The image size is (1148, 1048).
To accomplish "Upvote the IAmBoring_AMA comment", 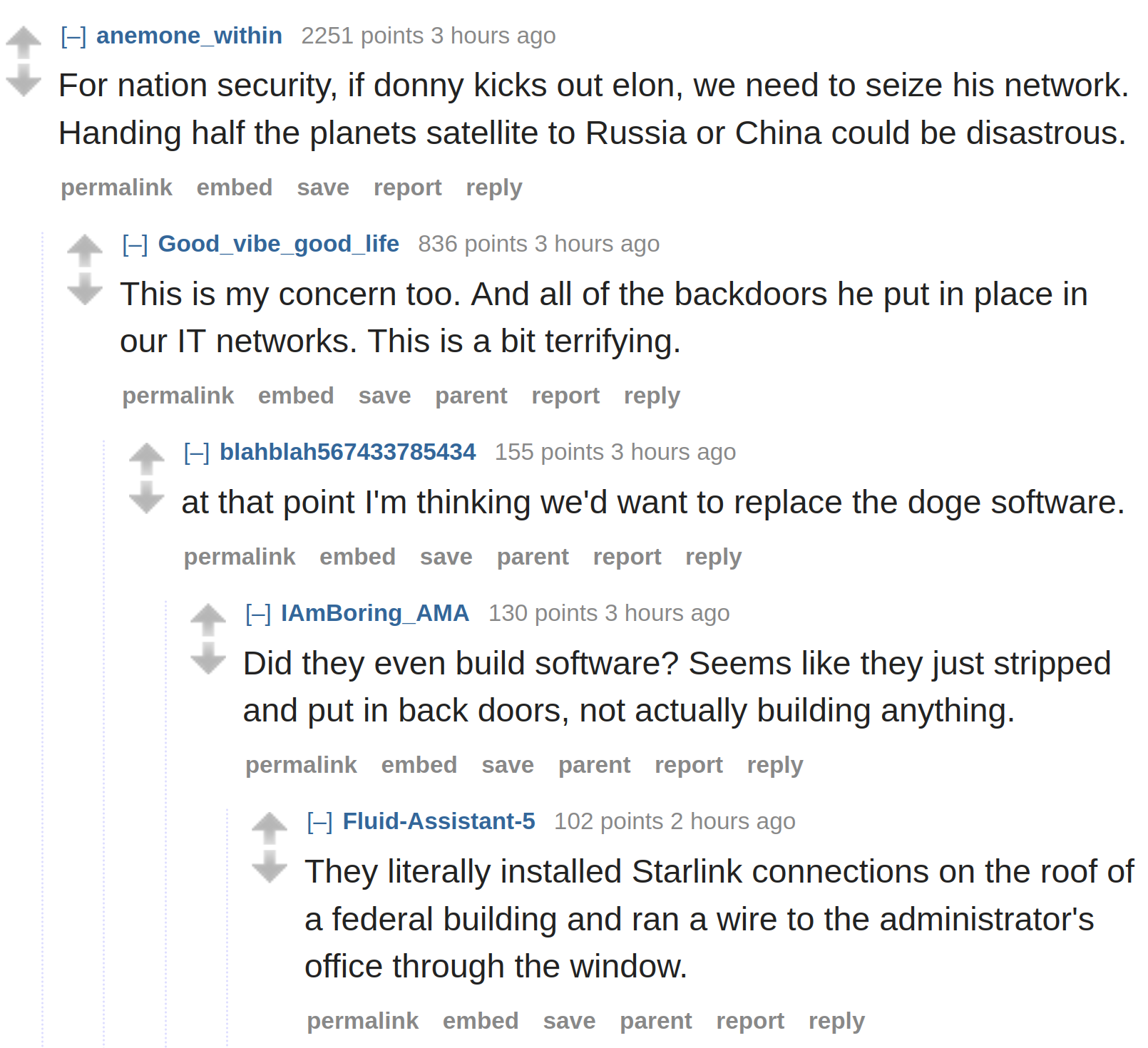I will click(208, 620).
